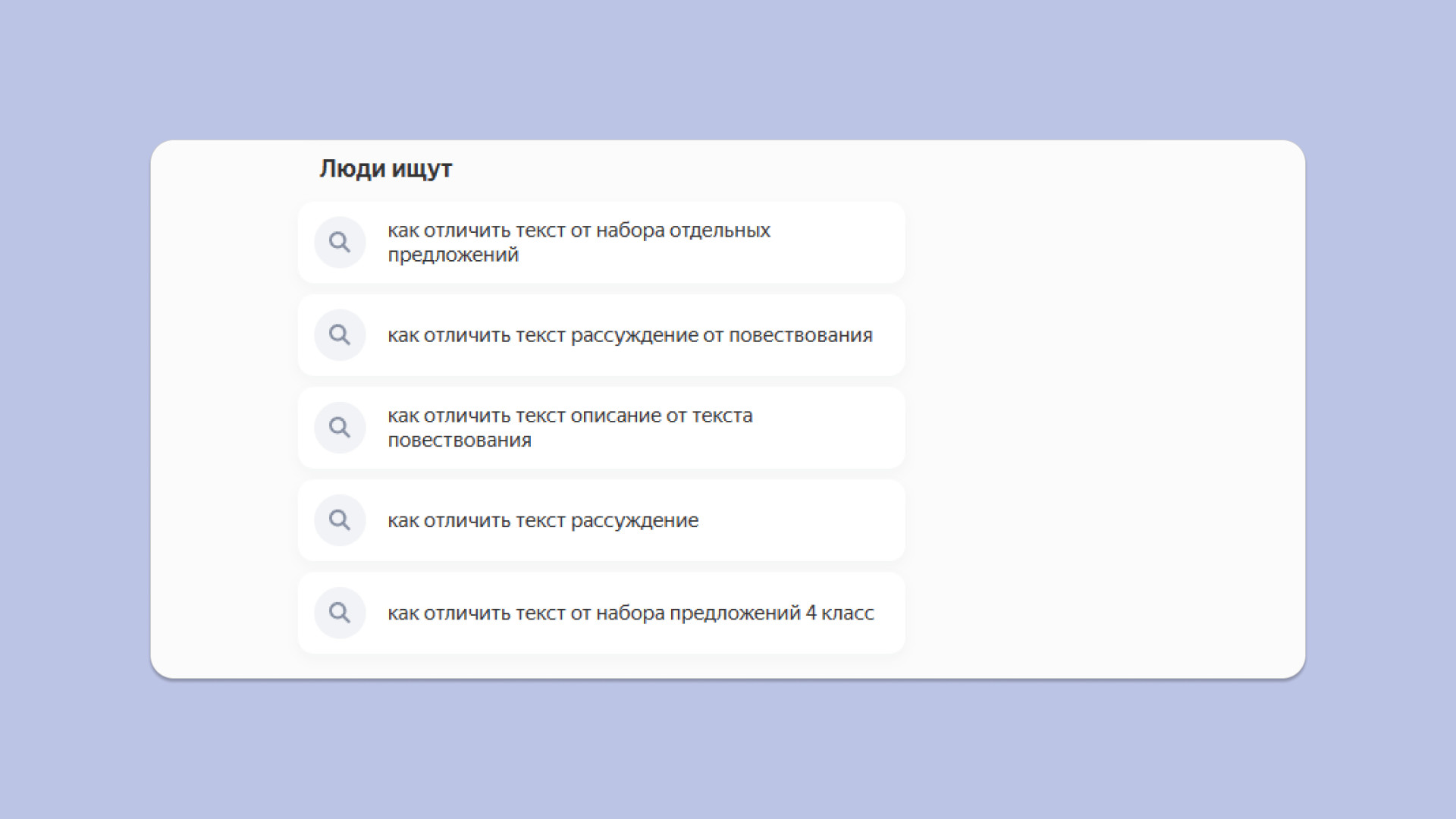Click the 'Люди ищут' heading
Screen dimensions: 1456x819
[385, 168]
